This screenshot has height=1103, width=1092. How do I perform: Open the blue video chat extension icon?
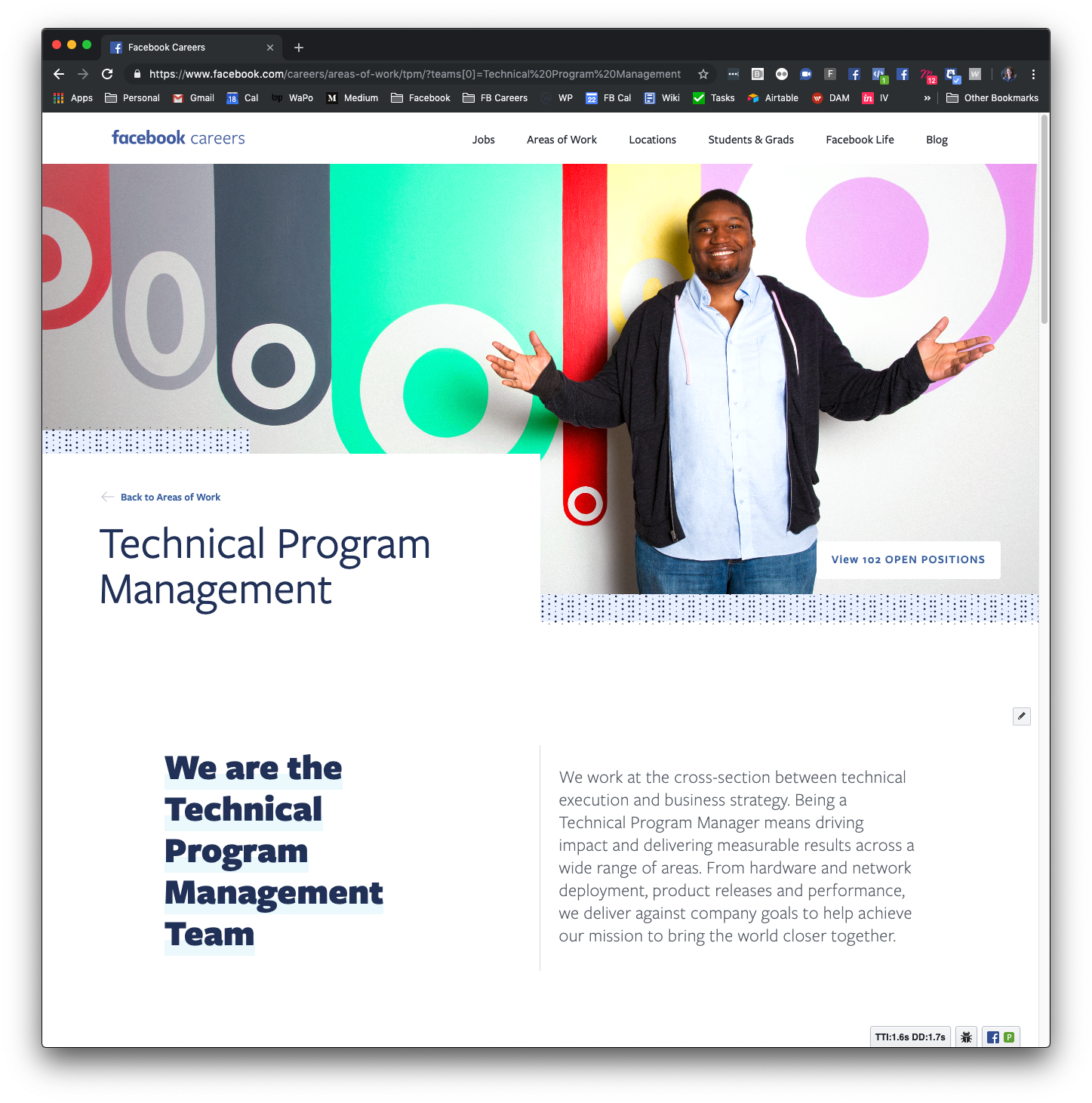coord(806,74)
